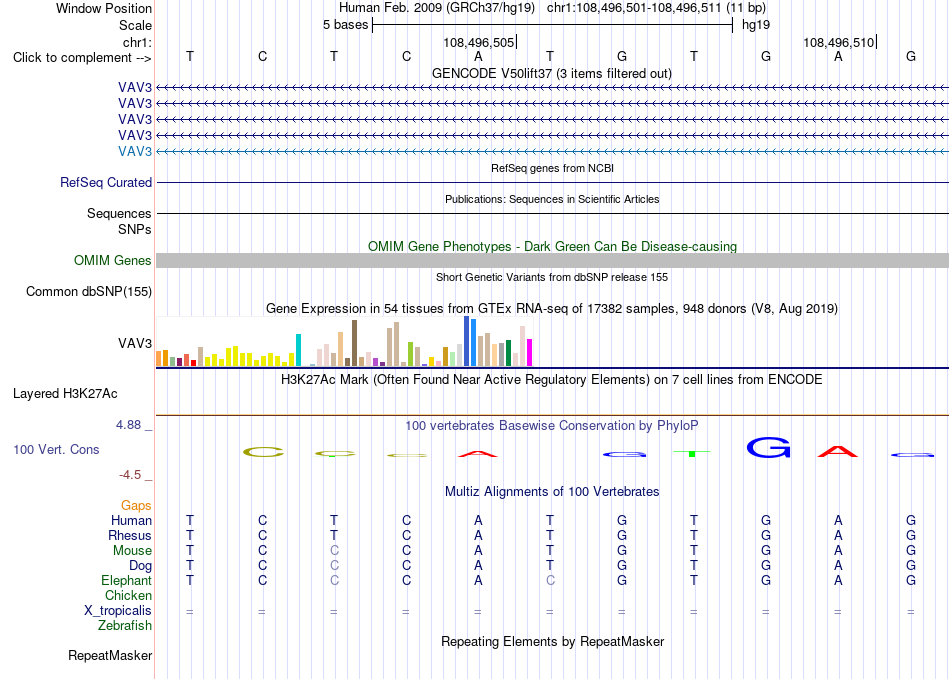The width and height of the screenshot is (950, 679).
Task: Open the 'RefSeq genes from NCBI' track title
Action: coord(552,168)
